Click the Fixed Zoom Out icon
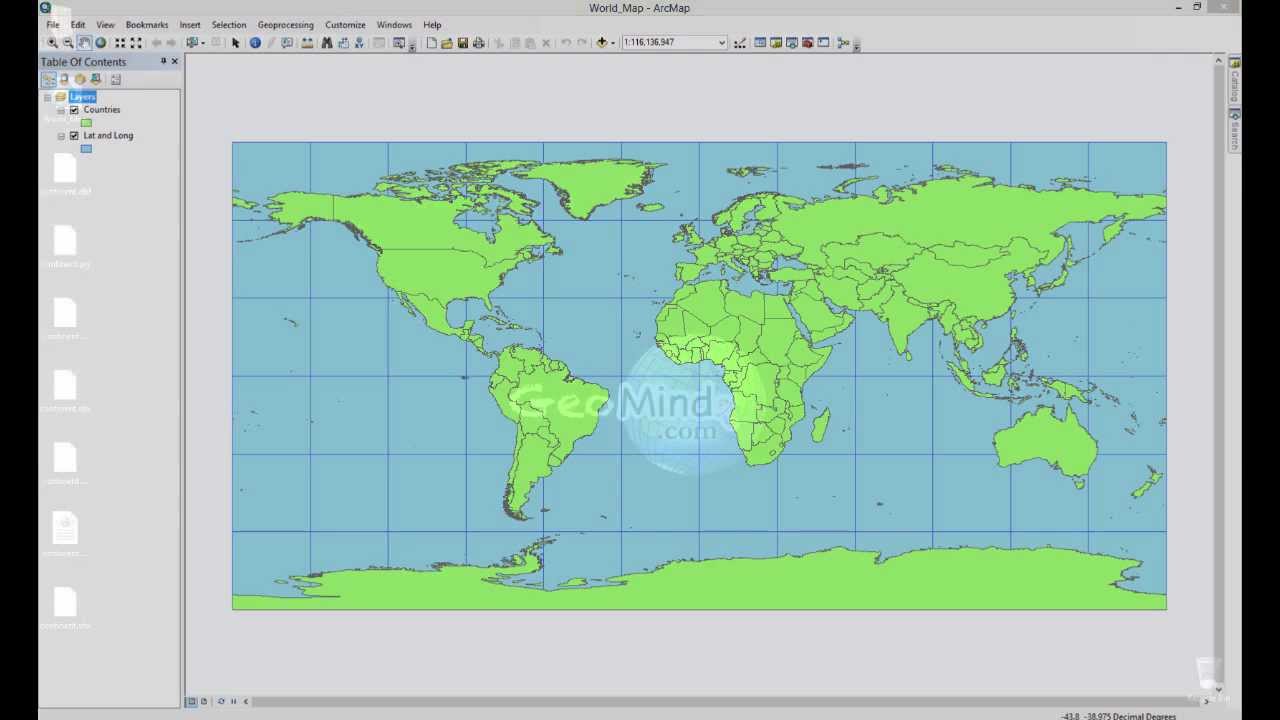Viewport: 1280px width, 720px height. pyautogui.click(x=136, y=42)
